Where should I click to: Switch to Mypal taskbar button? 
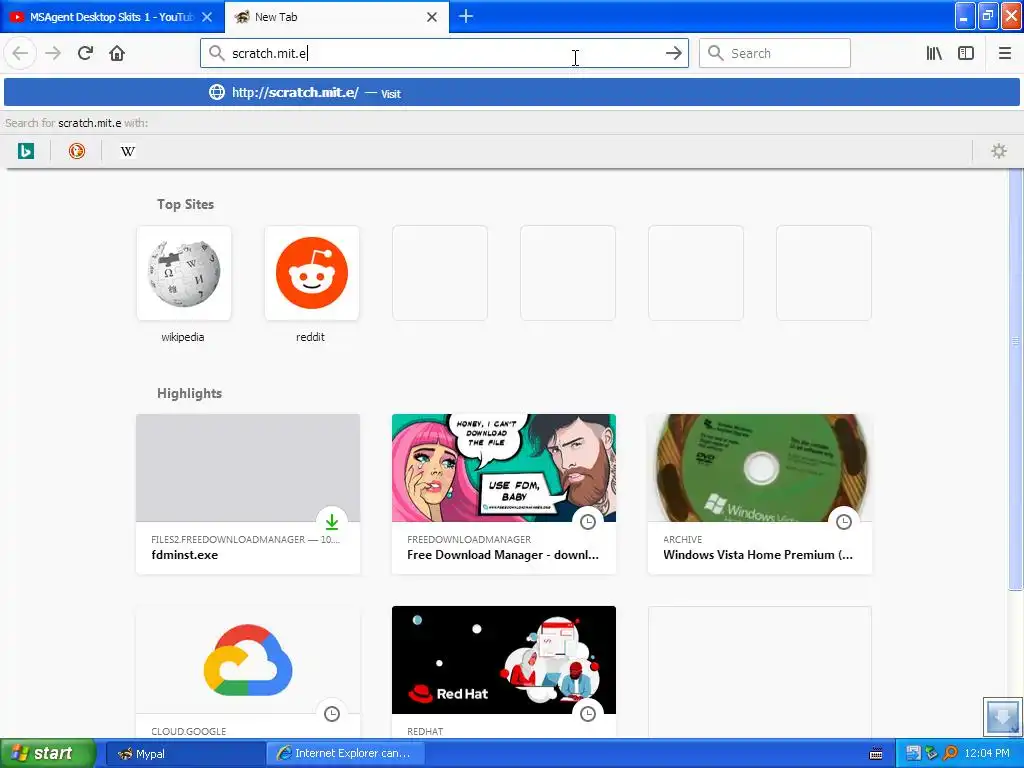click(x=184, y=754)
